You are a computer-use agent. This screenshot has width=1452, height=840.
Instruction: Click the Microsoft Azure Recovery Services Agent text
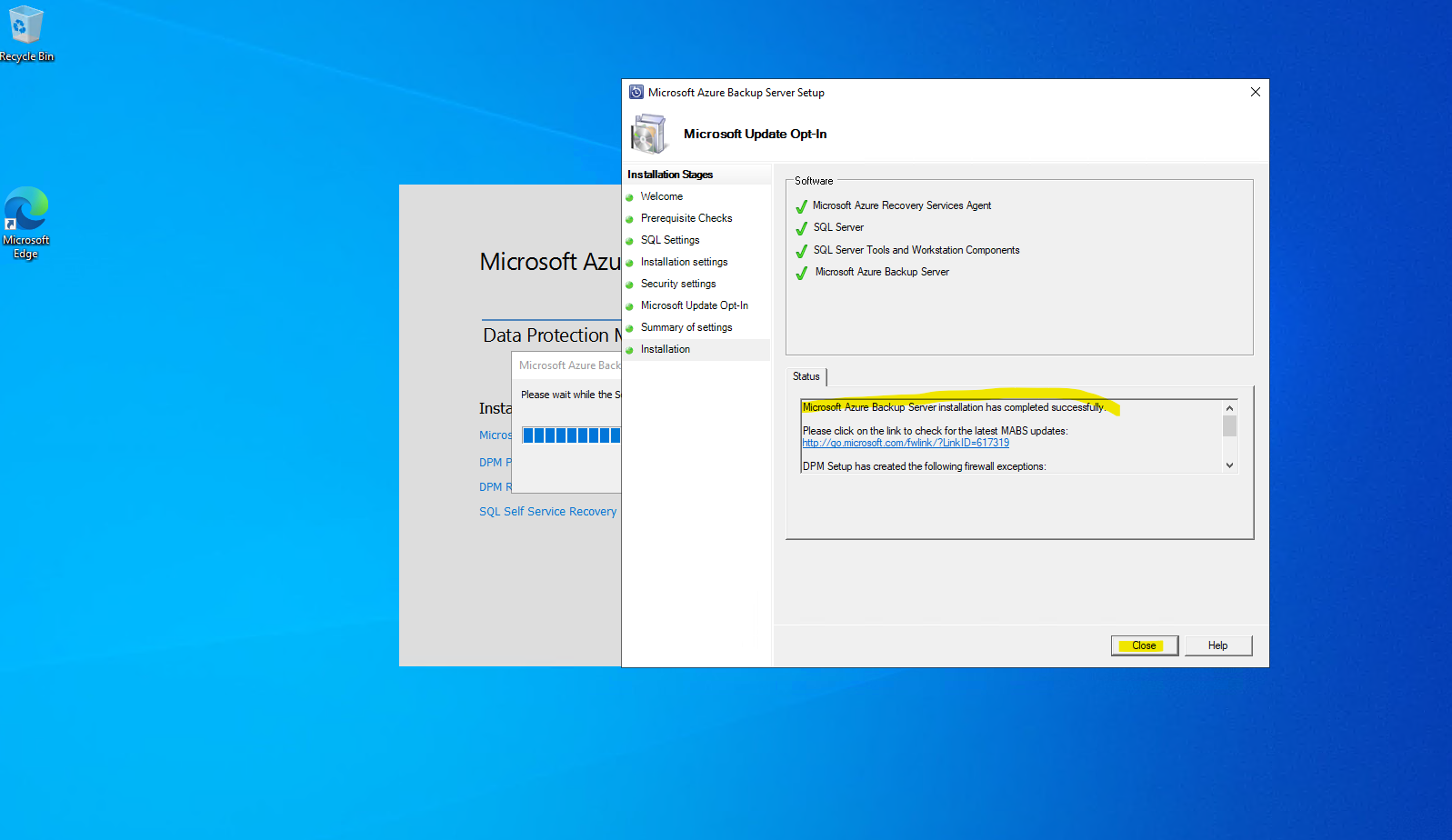902,205
